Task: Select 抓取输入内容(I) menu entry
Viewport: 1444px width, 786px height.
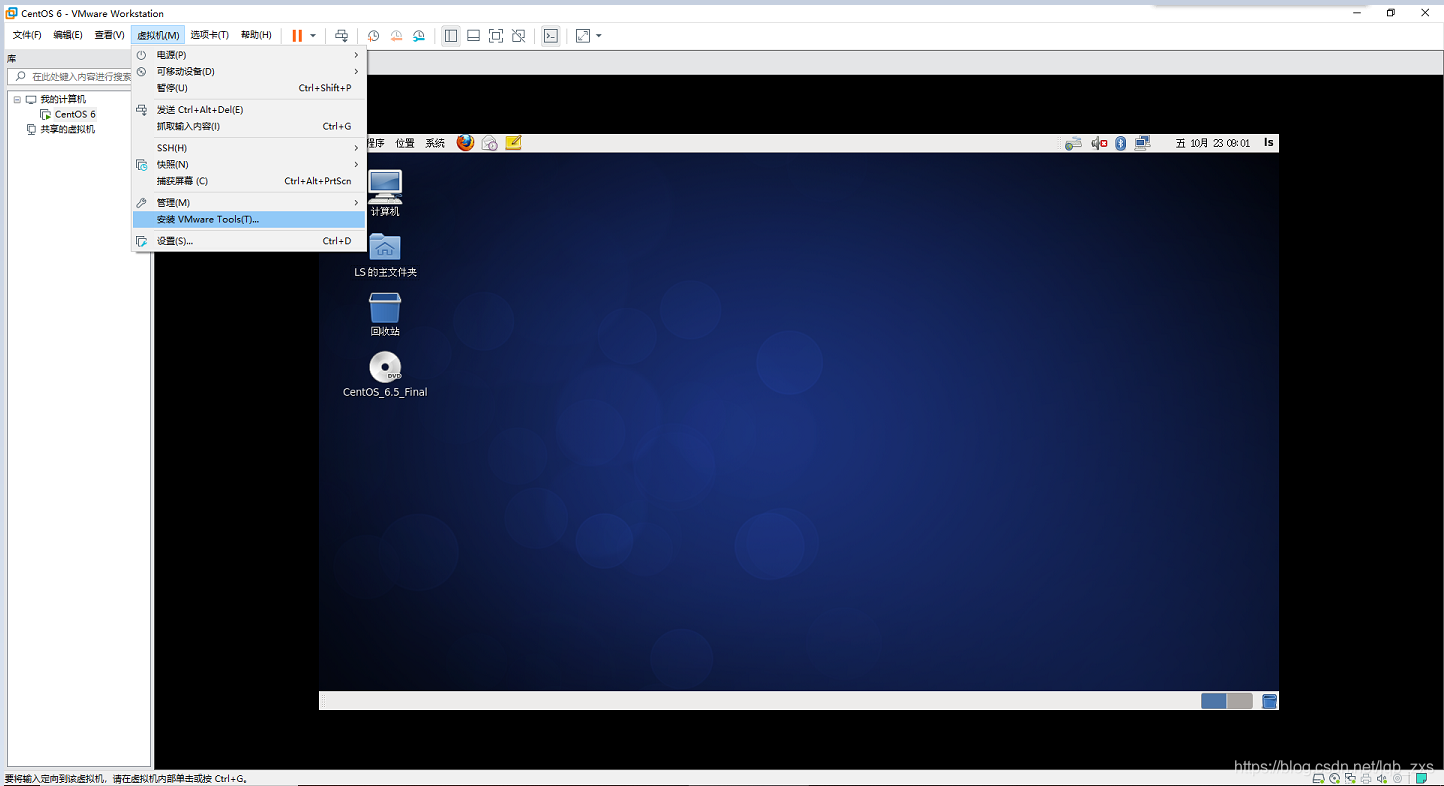Action: (249, 126)
